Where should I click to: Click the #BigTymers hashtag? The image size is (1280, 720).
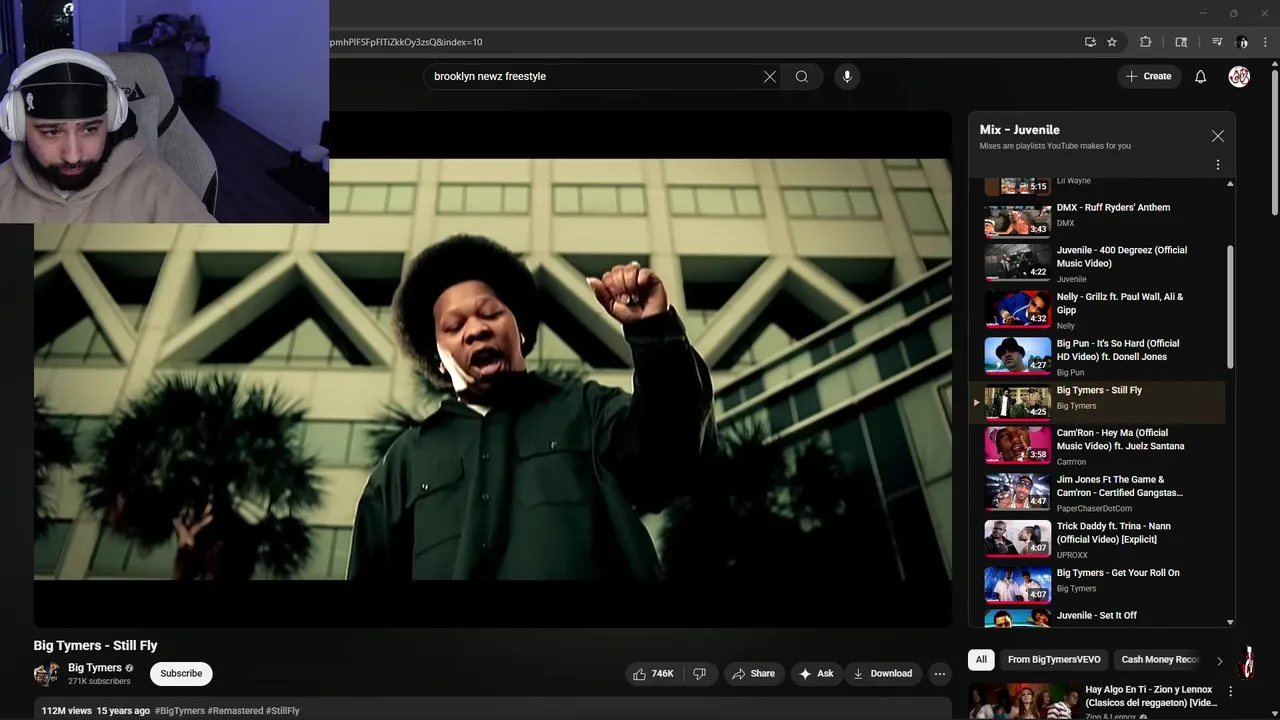(x=180, y=711)
